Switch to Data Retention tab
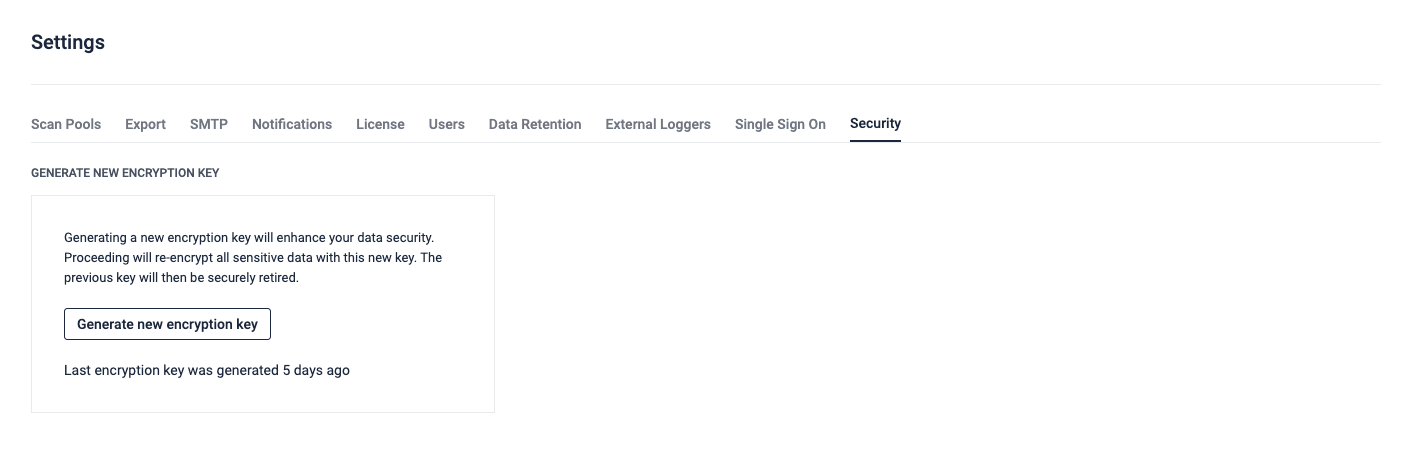Screen dimensions: 1406x463 535,124
